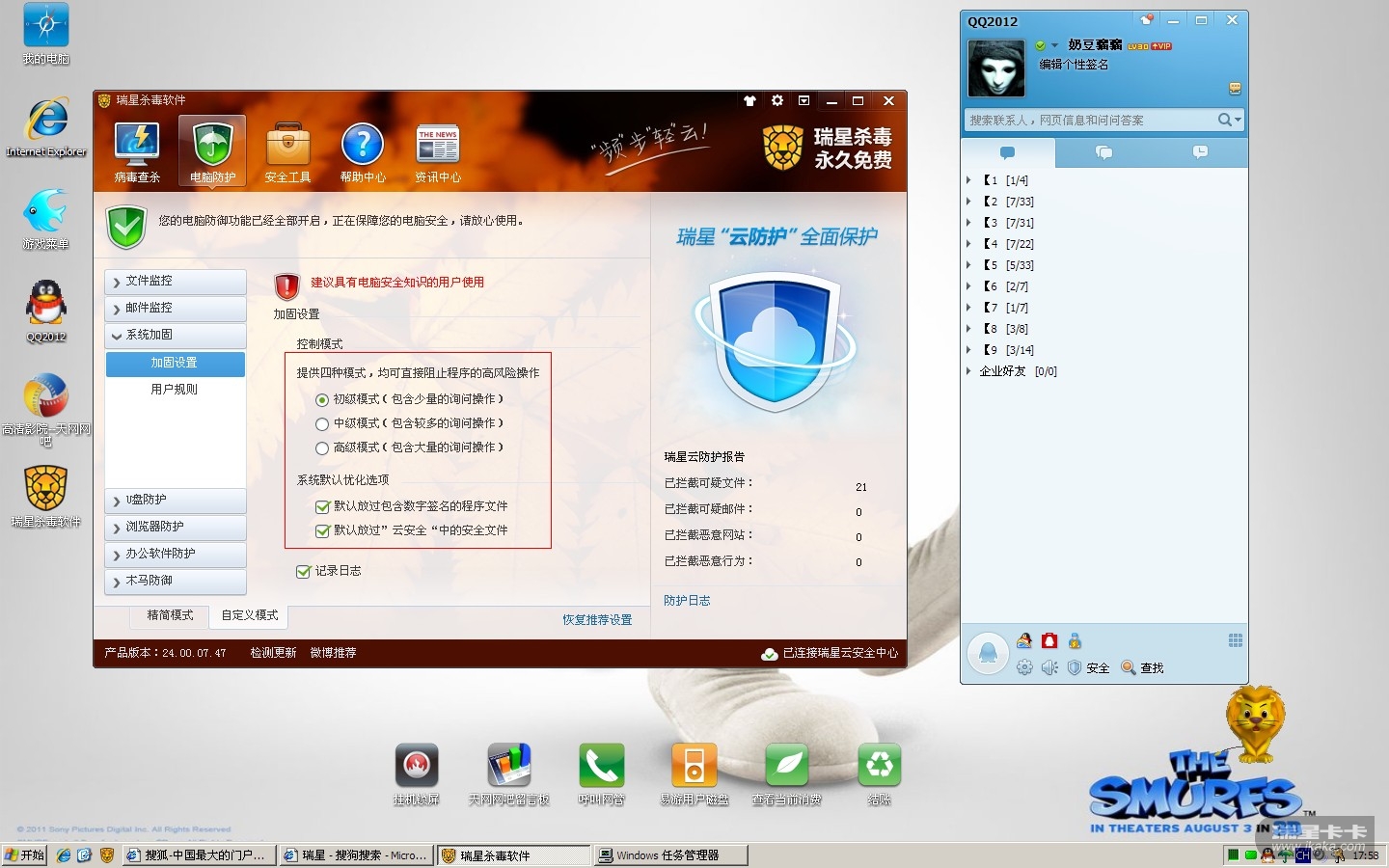Switch to QQ groups tab
1389x868 pixels.
pos(1104,152)
